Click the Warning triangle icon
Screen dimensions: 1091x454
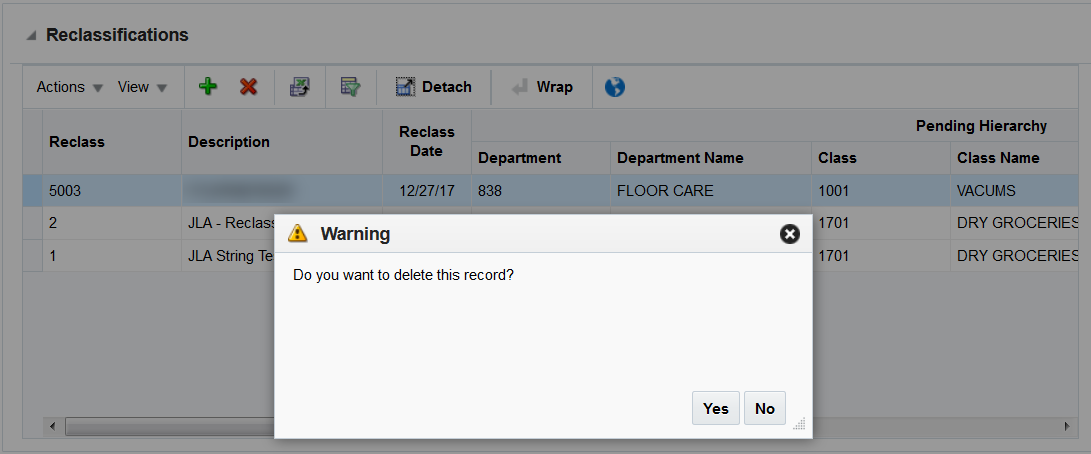298,234
